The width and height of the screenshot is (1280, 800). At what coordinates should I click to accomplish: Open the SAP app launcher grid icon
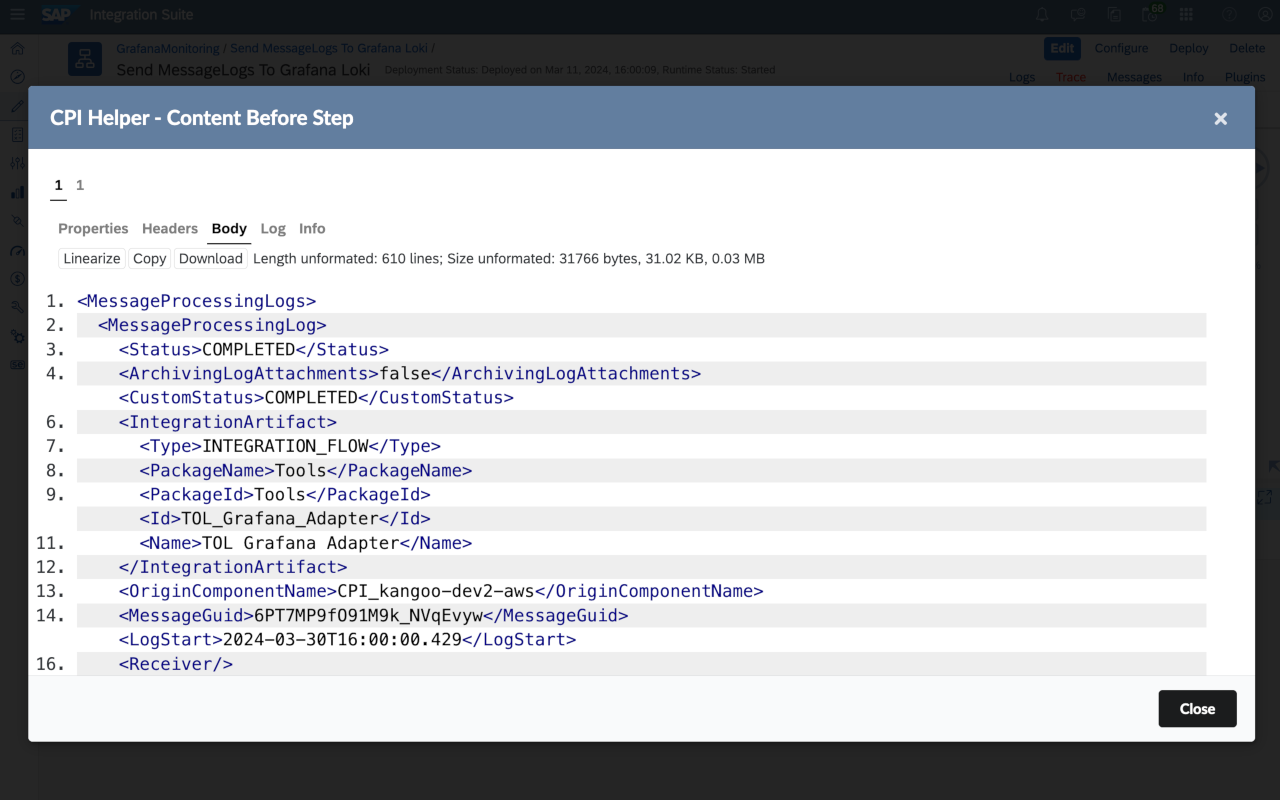[1186, 15]
